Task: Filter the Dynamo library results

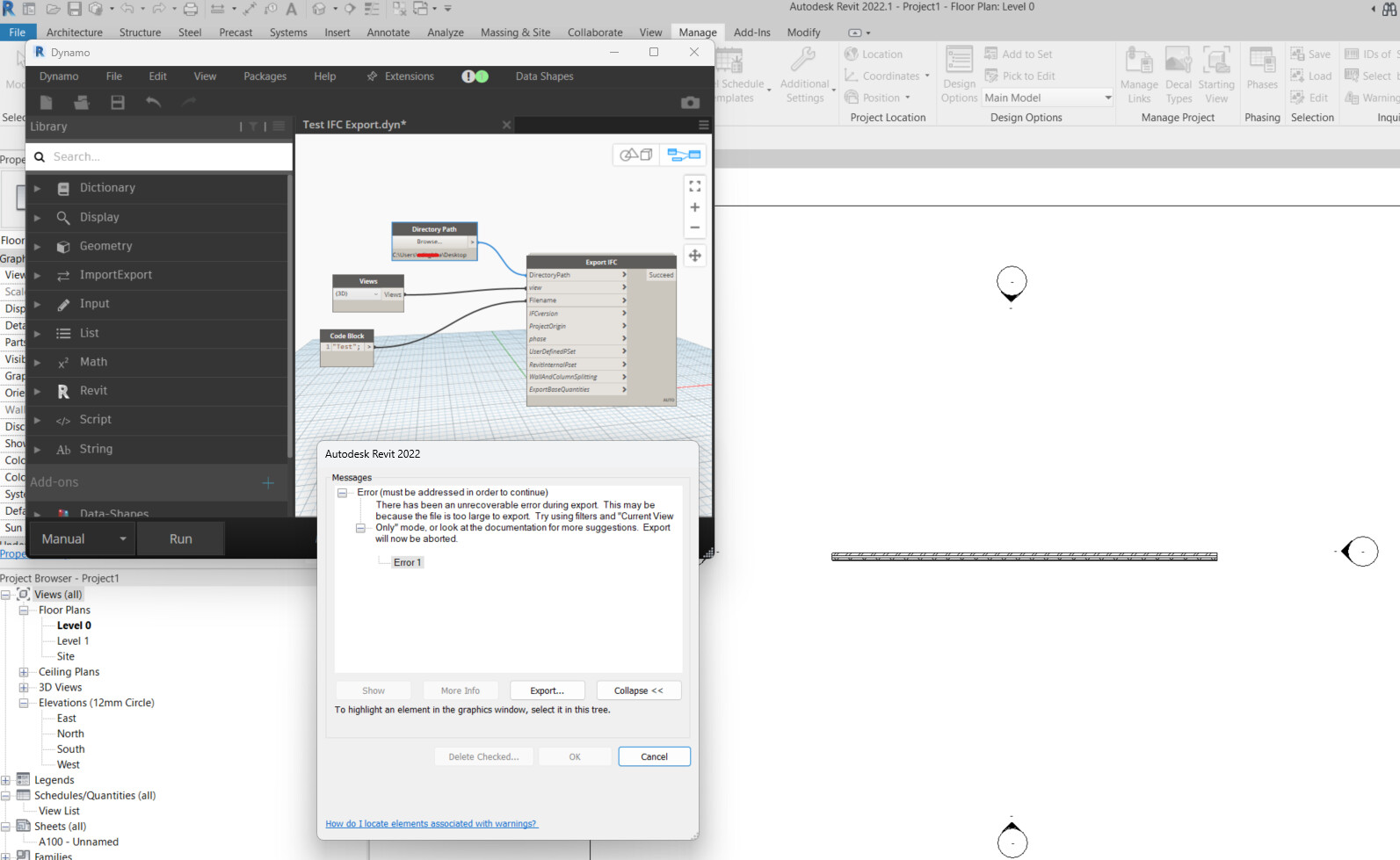Action: coord(253,126)
